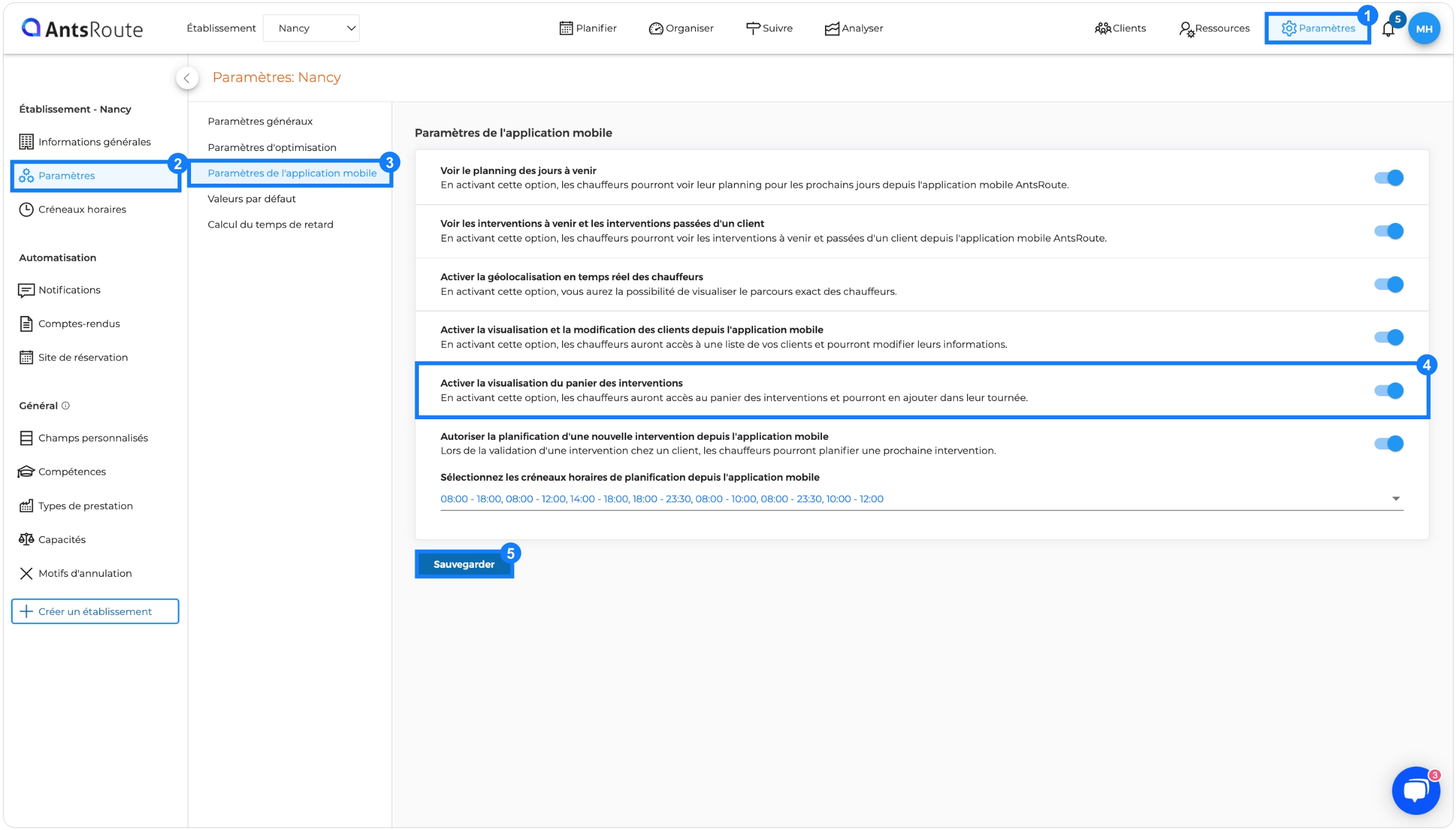Screen dimensions: 1456x830
Task: Expand the créneaux horaires selection arrow
Action: 1396,499
